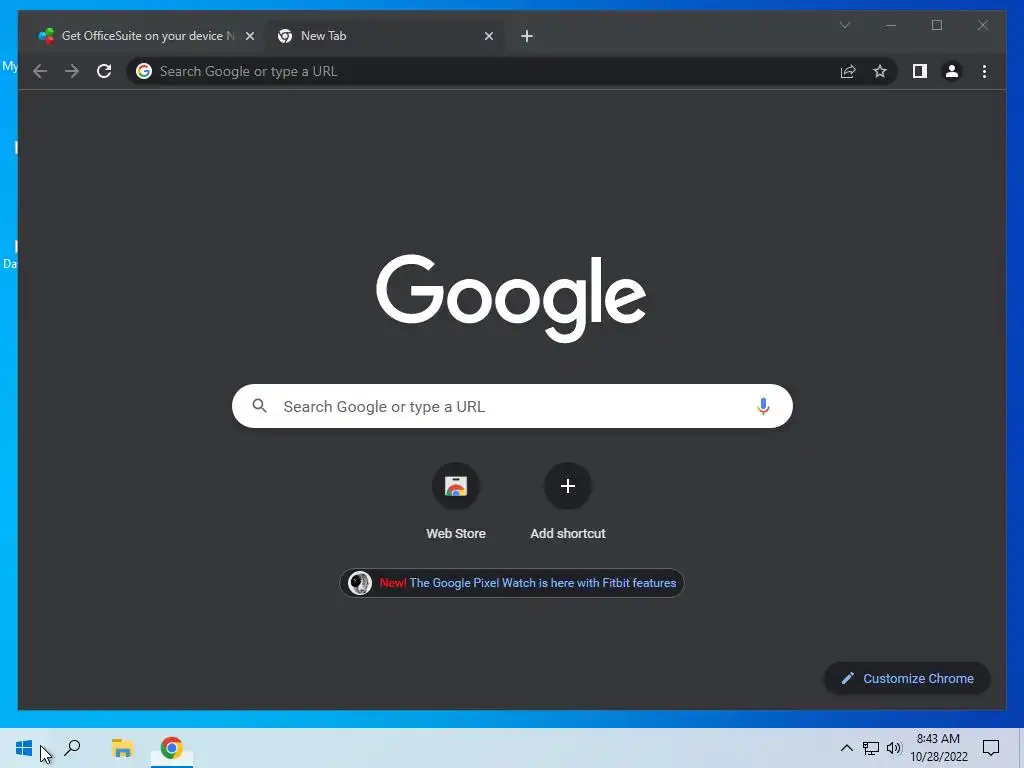Close the Get OfficeSuite tab
1024x768 pixels.
point(249,36)
